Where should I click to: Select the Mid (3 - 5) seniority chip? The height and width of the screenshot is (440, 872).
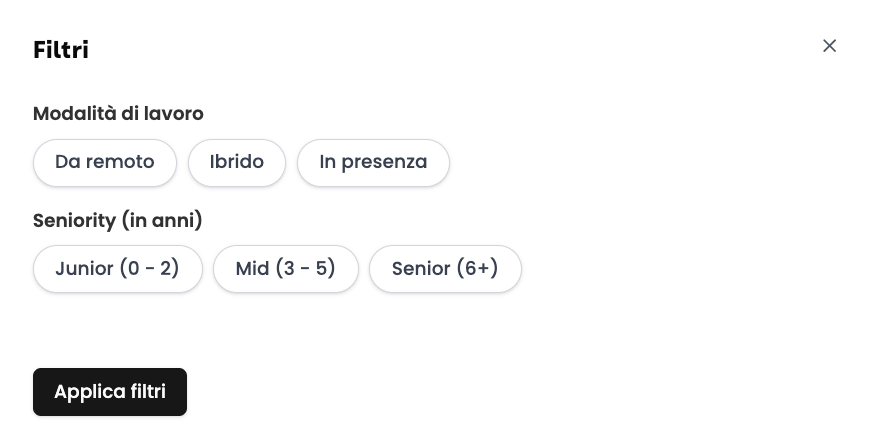(x=286, y=269)
